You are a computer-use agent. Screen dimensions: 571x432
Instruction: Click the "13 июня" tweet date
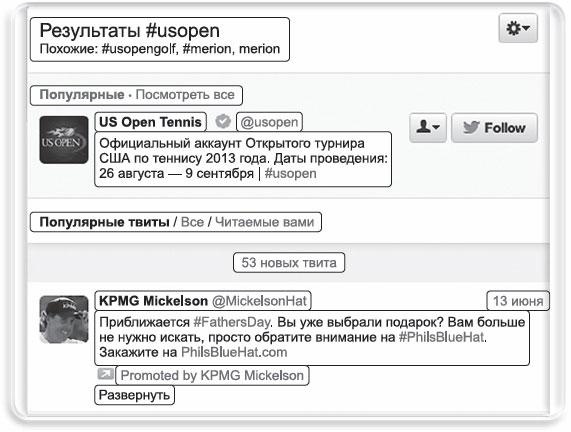tap(518, 301)
